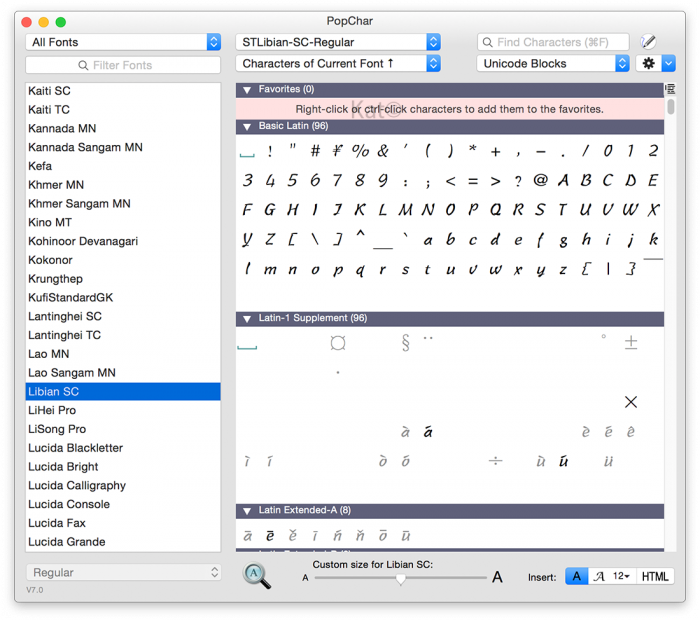Select the @ character in Basic Latin
This screenshot has height=620, width=700.
click(540, 181)
